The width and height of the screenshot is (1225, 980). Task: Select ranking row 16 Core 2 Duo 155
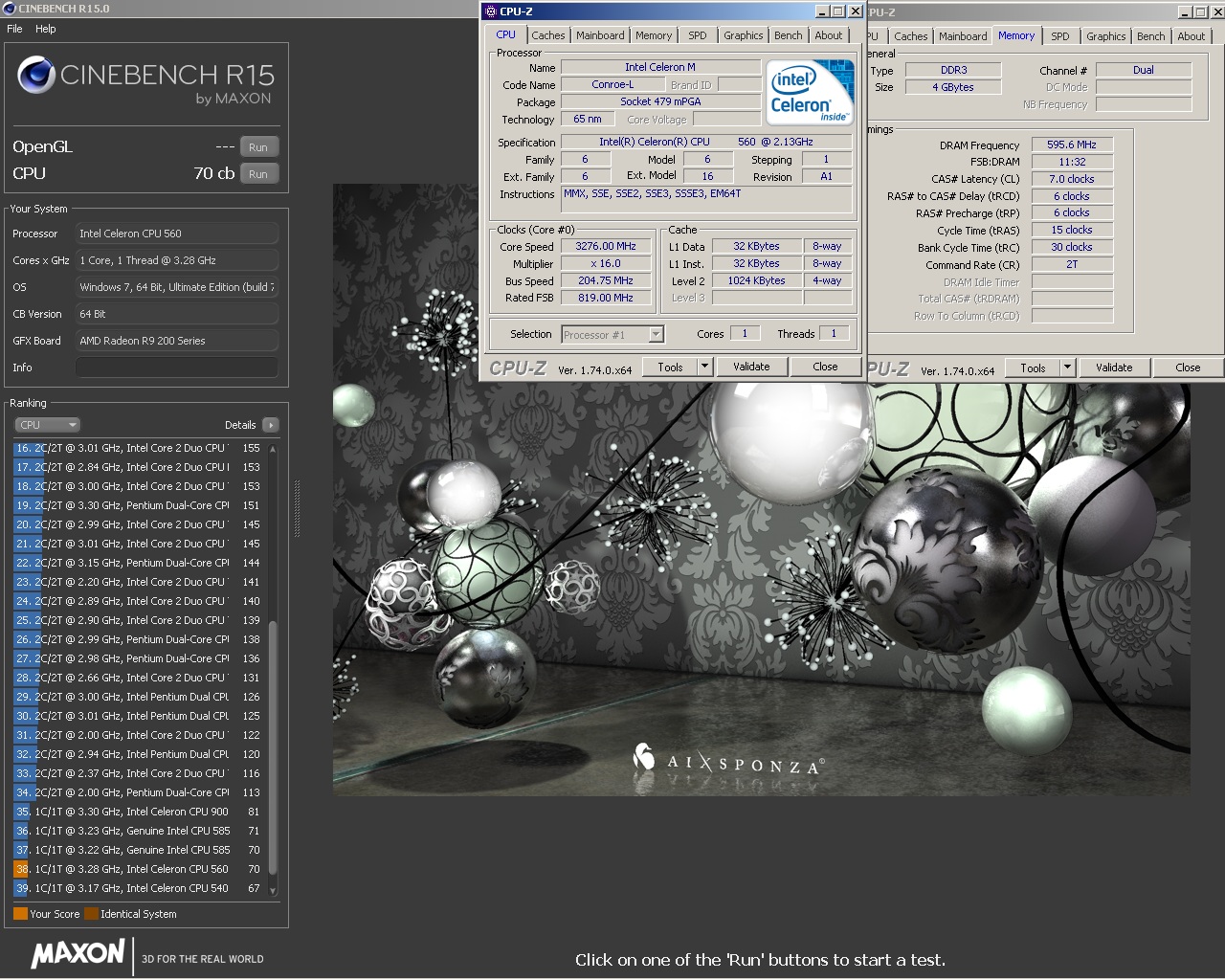click(x=139, y=448)
